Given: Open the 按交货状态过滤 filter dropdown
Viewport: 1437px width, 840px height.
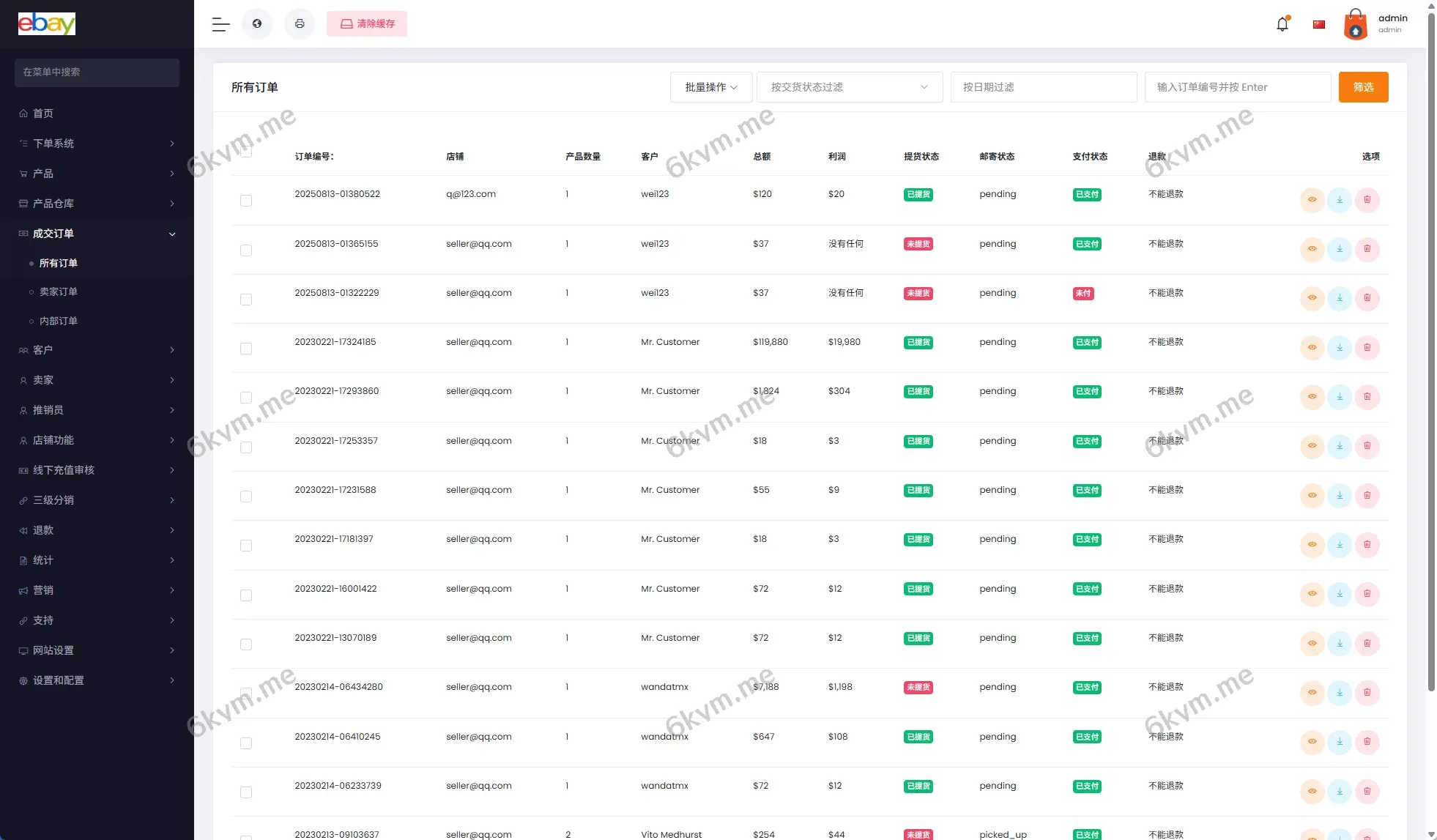Looking at the screenshot, I should click(x=849, y=86).
